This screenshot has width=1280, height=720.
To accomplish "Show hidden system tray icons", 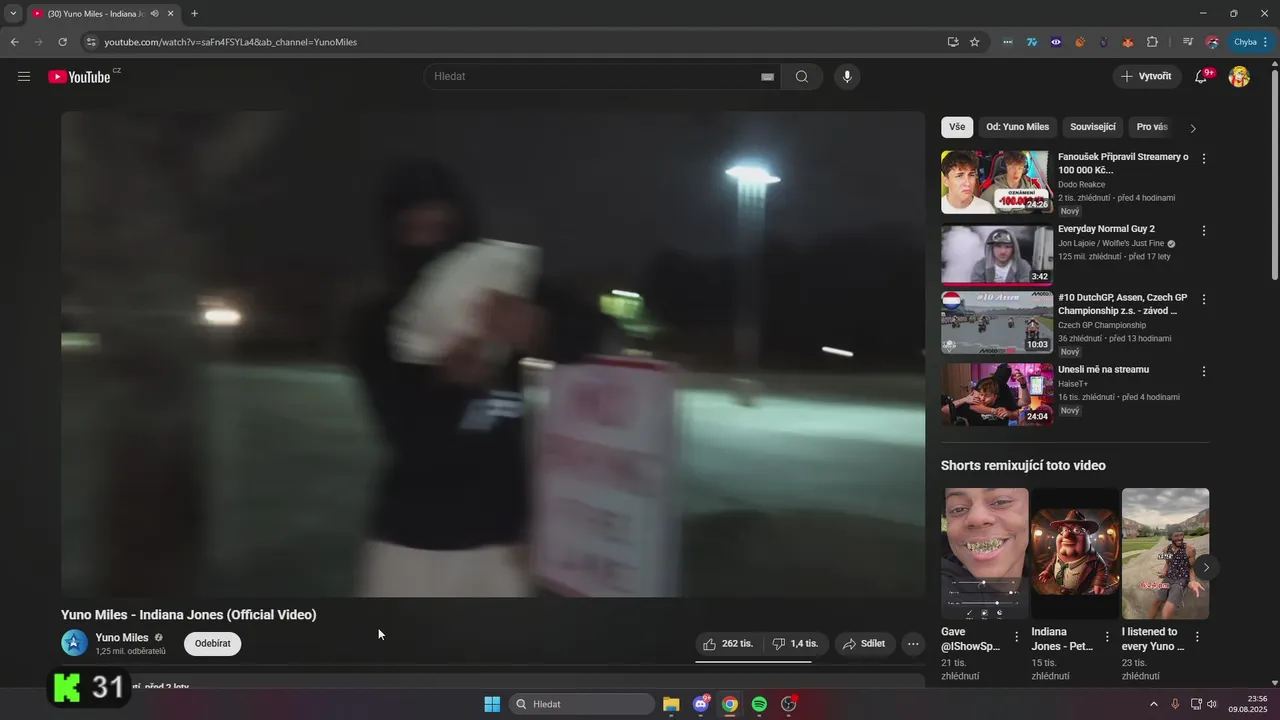I will (1153, 704).
